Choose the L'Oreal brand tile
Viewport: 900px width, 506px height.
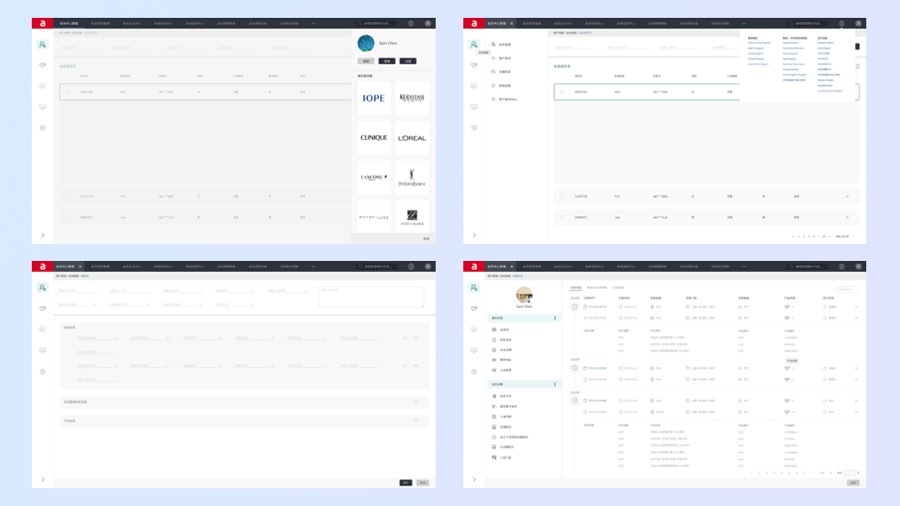click(x=412, y=138)
